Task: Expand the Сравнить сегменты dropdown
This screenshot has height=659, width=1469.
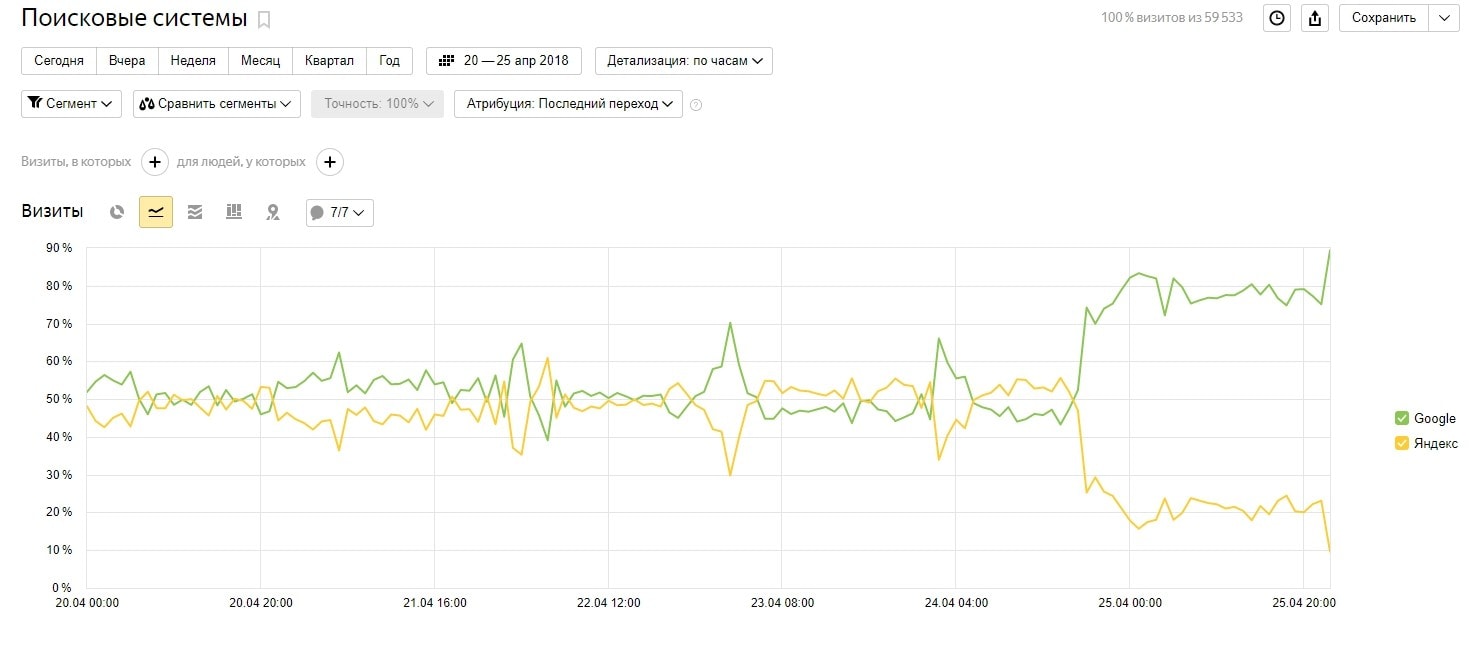Action: pyautogui.click(x=216, y=104)
